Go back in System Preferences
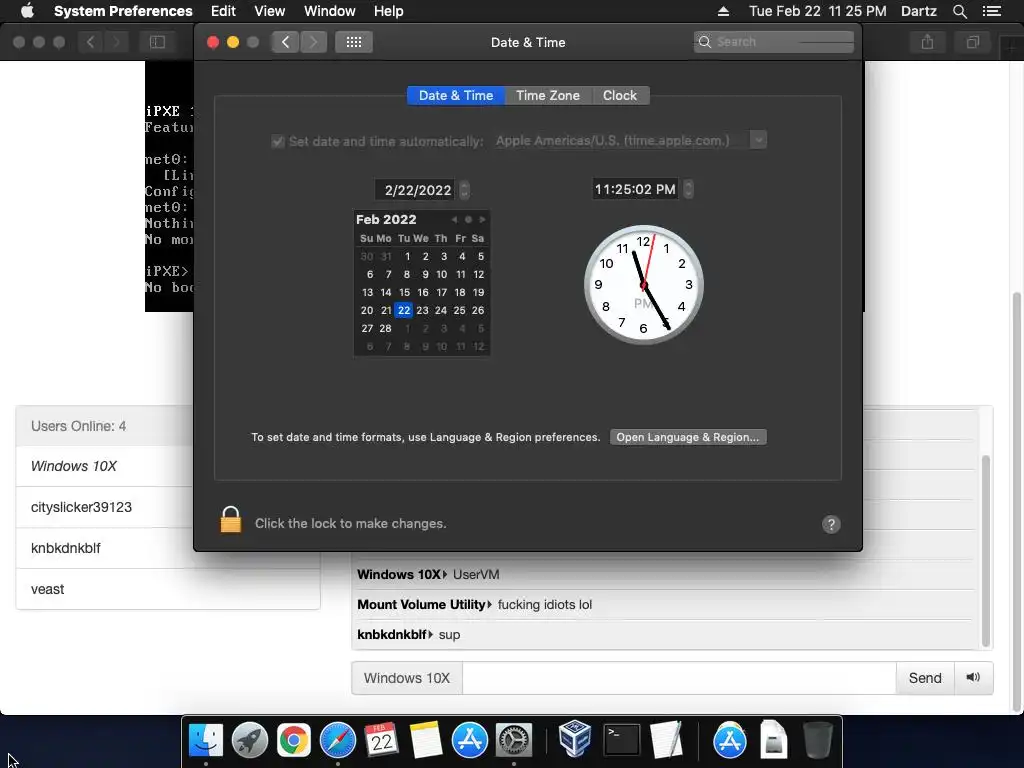 click(x=285, y=42)
